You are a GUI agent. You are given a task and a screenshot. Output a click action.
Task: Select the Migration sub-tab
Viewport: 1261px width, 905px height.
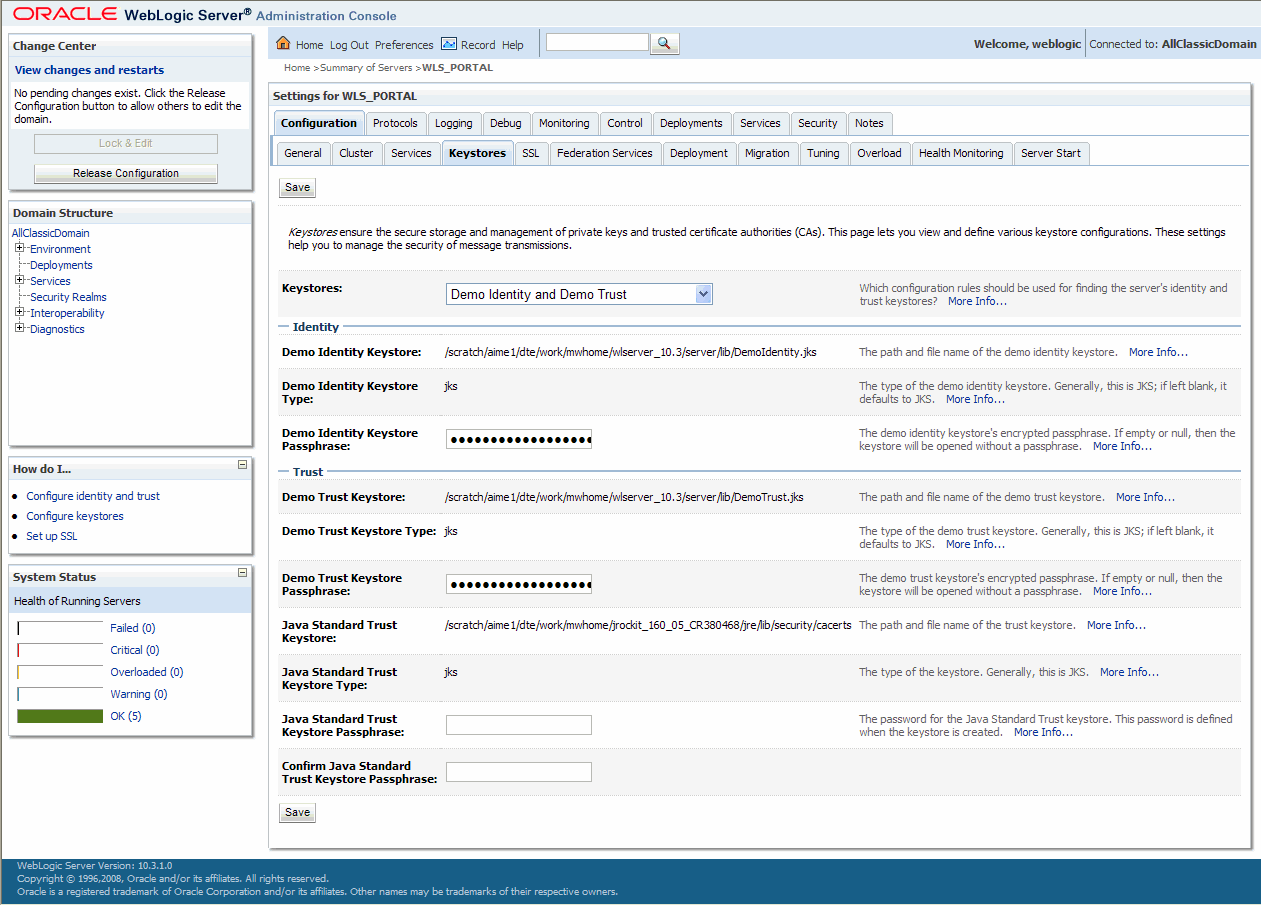point(768,153)
